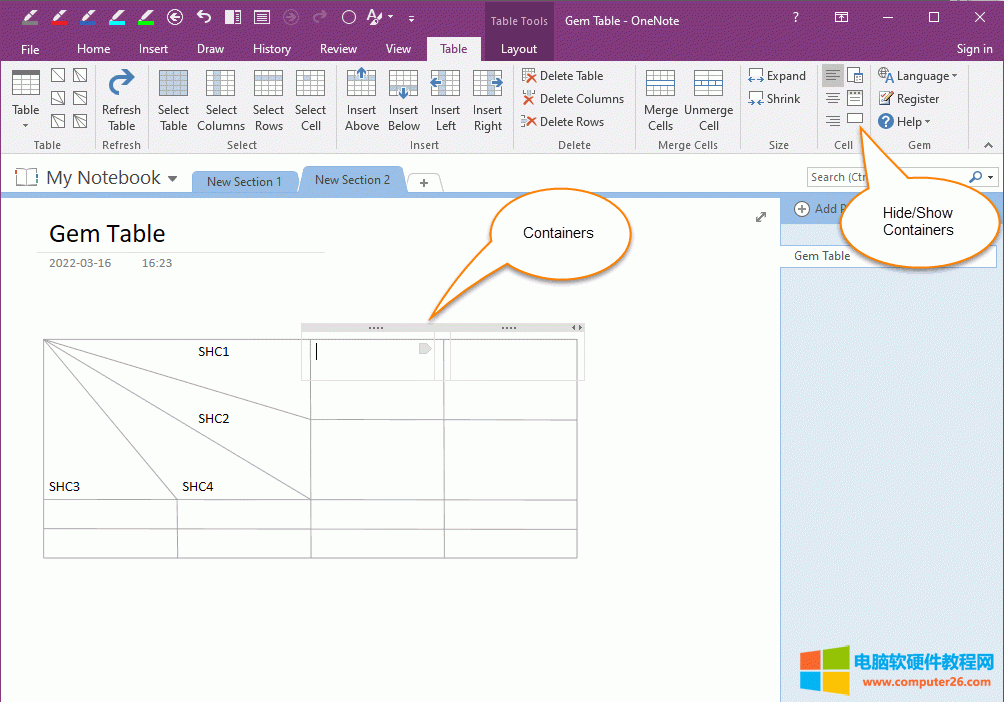The image size is (1004, 702).
Task: Toggle align left in Cell group
Action: pos(832,76)
